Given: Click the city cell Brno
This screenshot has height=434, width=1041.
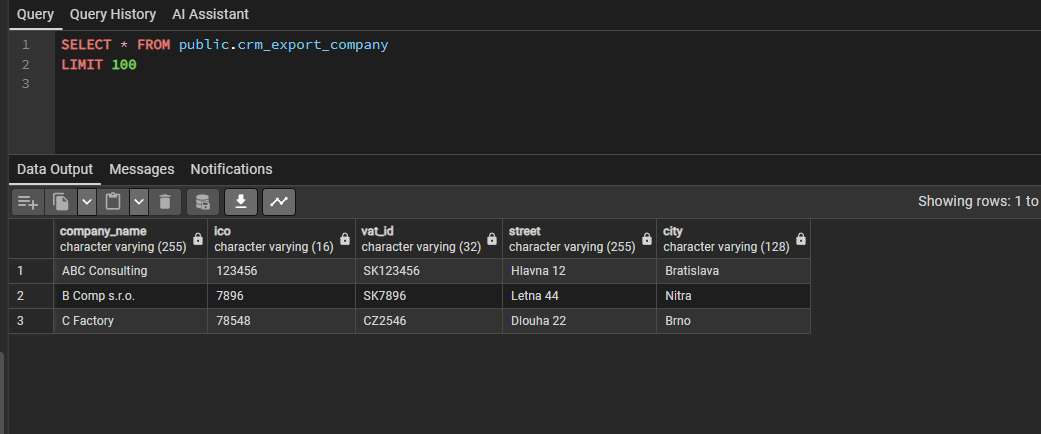Looking at the screenshot, I should click(x=734, y=321).
